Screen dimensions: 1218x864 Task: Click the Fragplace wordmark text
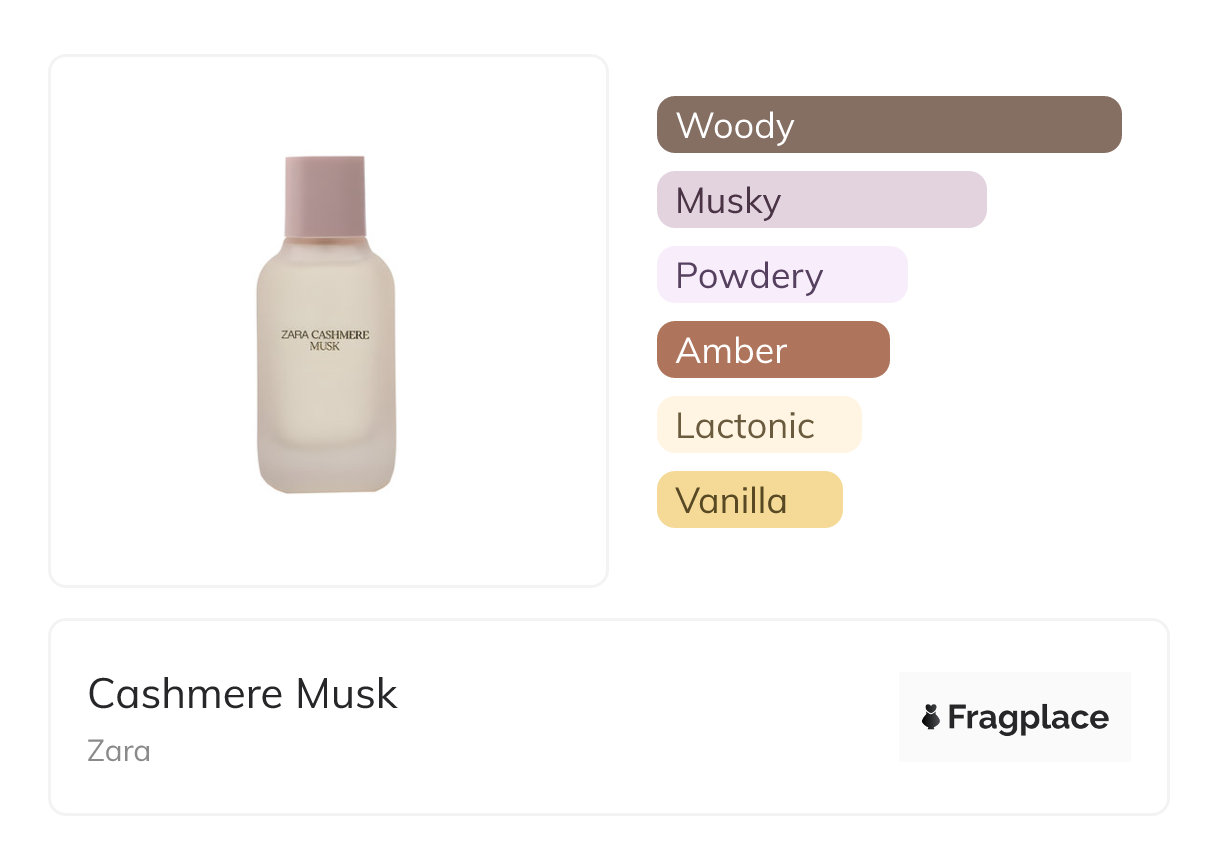[1028, 717]
